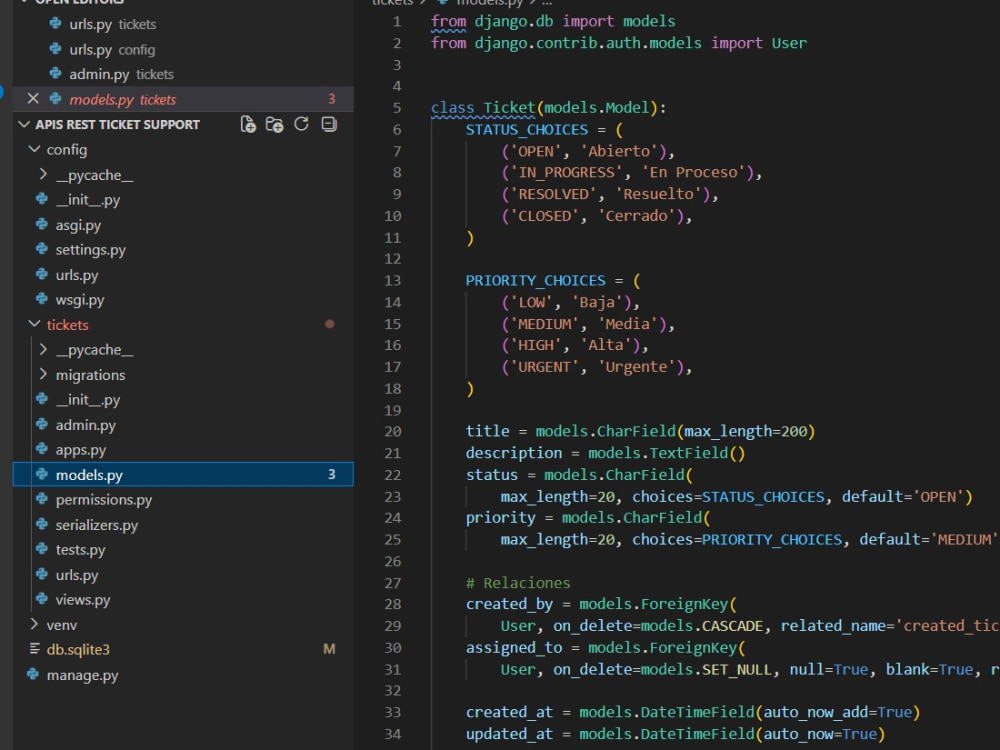1000x750 pixels.
Task: Refresh the explorer with the refresh icon
Action: [302, 124]
